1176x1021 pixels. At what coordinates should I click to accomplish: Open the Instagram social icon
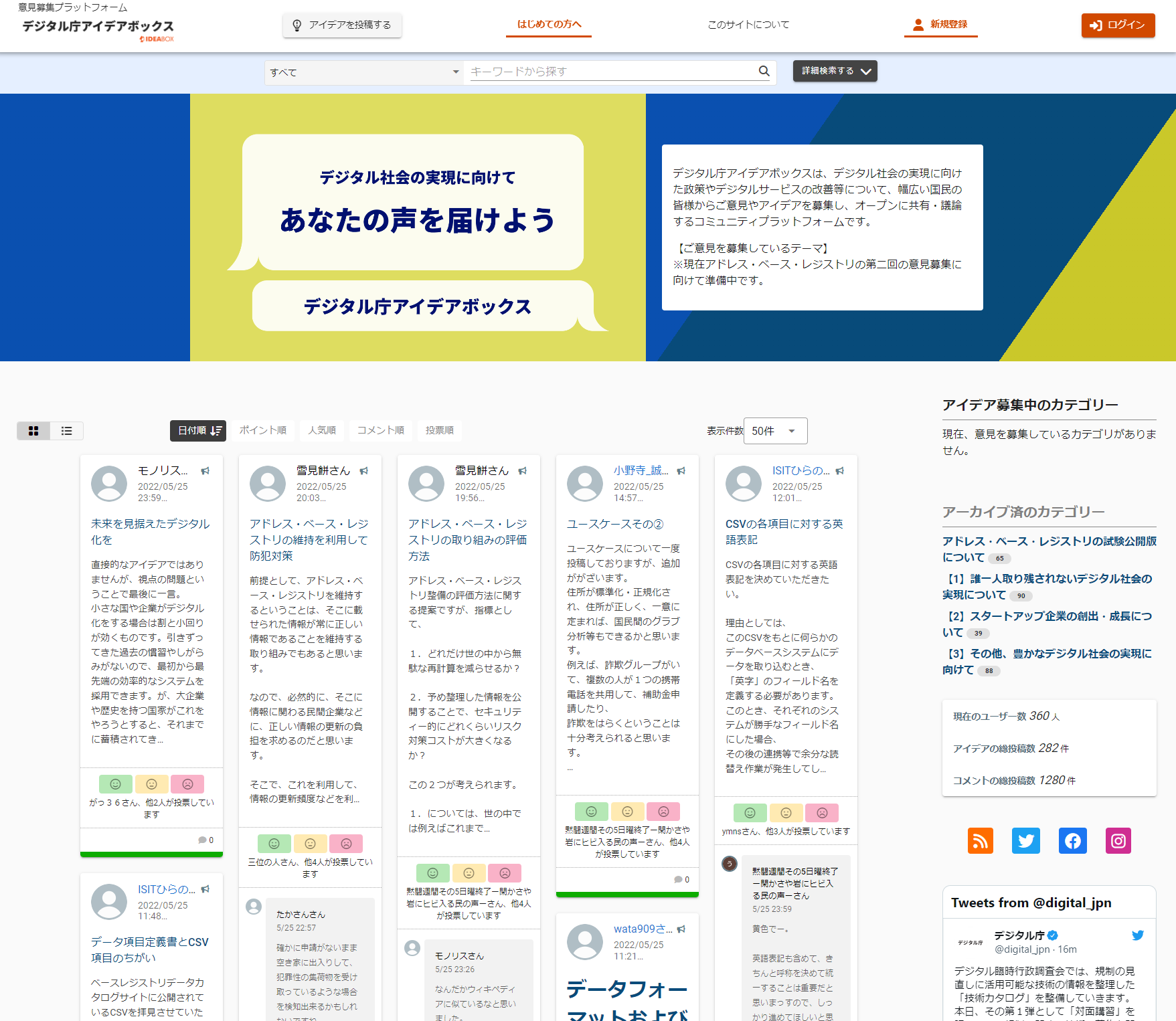tap(1118, 841)
